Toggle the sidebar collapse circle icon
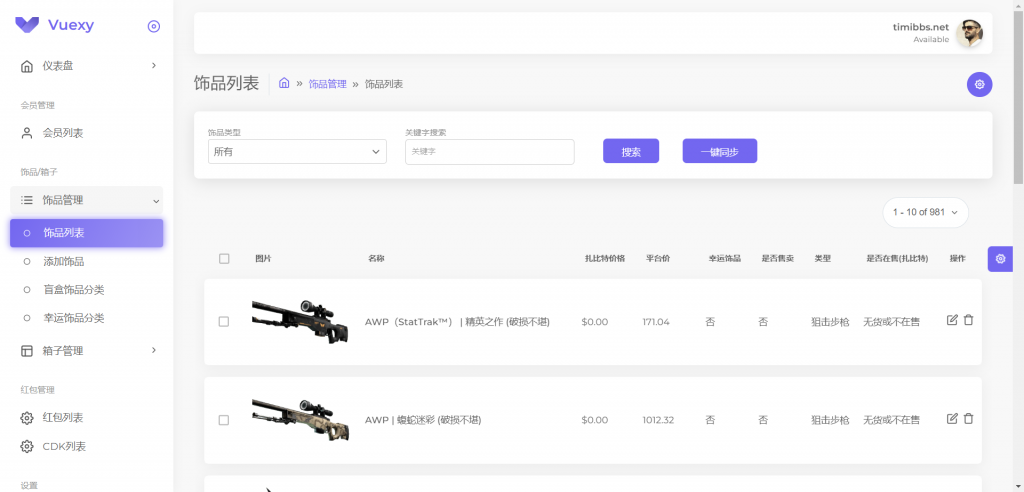1024x492 pixels. click(154, 26)
